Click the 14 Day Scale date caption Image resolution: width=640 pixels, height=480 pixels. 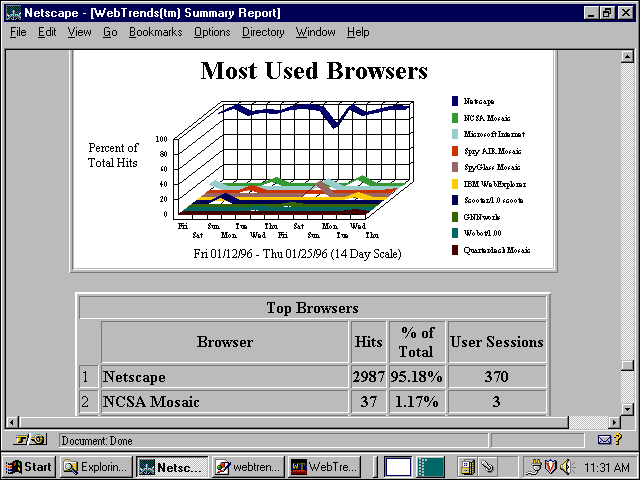coord(297,253)
